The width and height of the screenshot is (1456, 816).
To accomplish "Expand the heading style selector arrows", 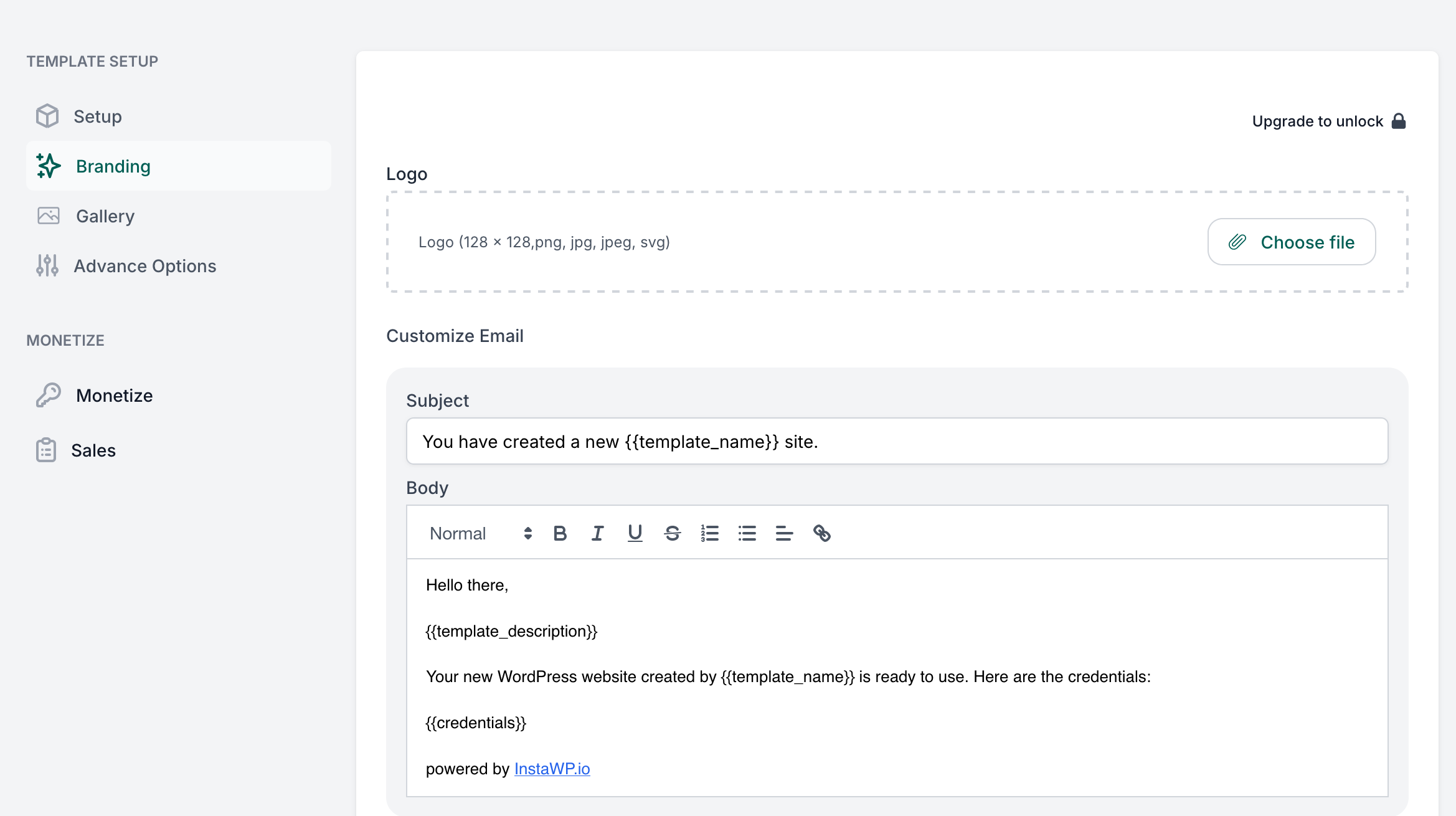I will tap(527, 533).
